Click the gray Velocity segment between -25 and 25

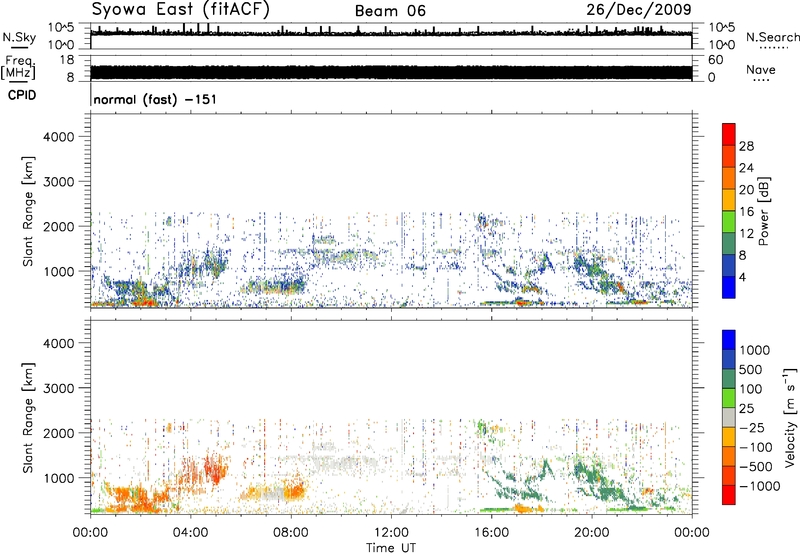click(729, 418)
